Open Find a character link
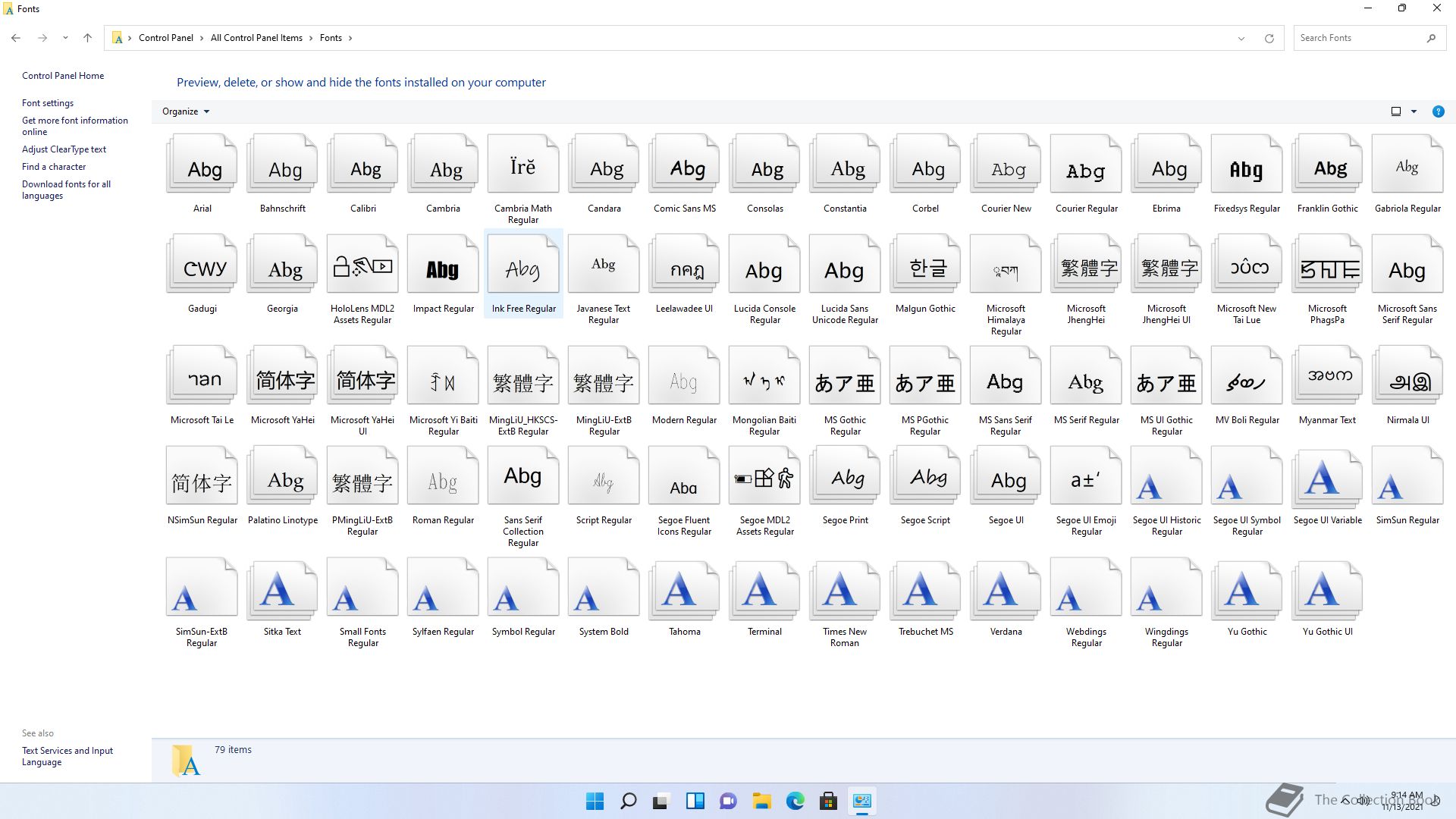Viewport: 1456px width, 819px height. click(x=54, y=167)
